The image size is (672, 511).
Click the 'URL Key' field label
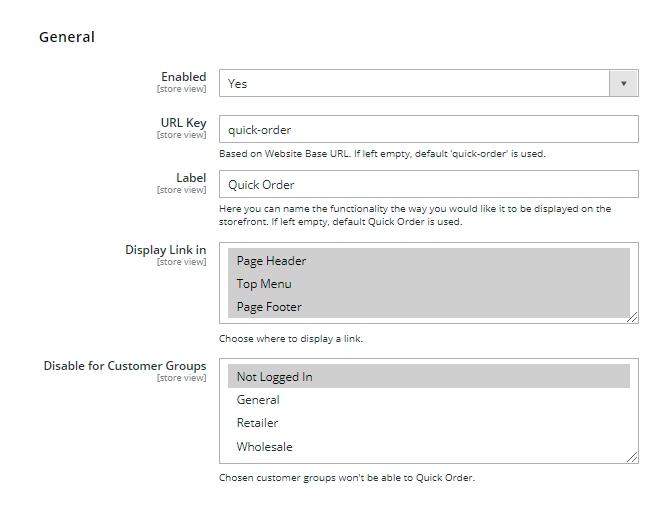[x=182, y=123]
